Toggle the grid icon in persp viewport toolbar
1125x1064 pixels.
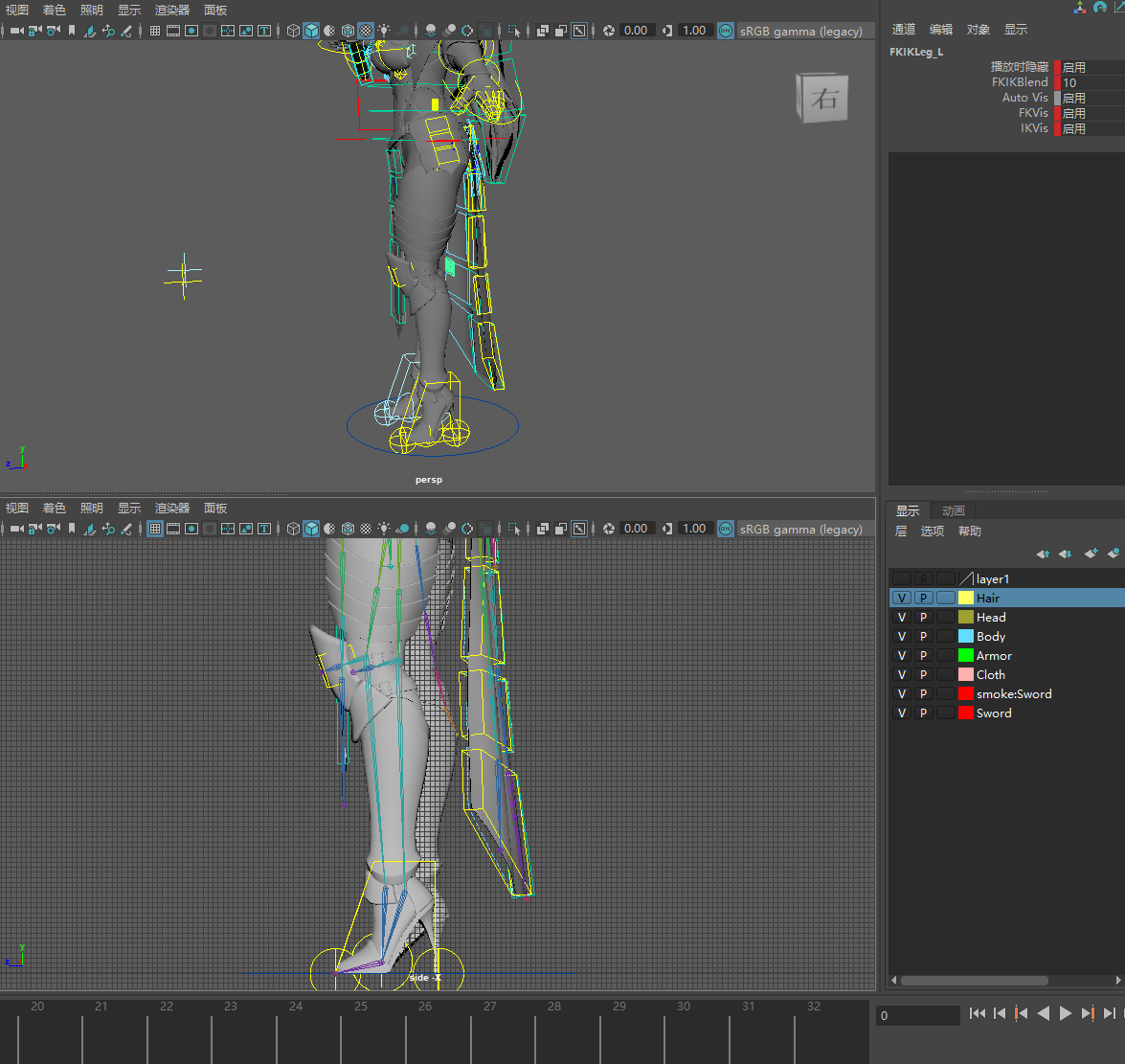click(155, 31)
